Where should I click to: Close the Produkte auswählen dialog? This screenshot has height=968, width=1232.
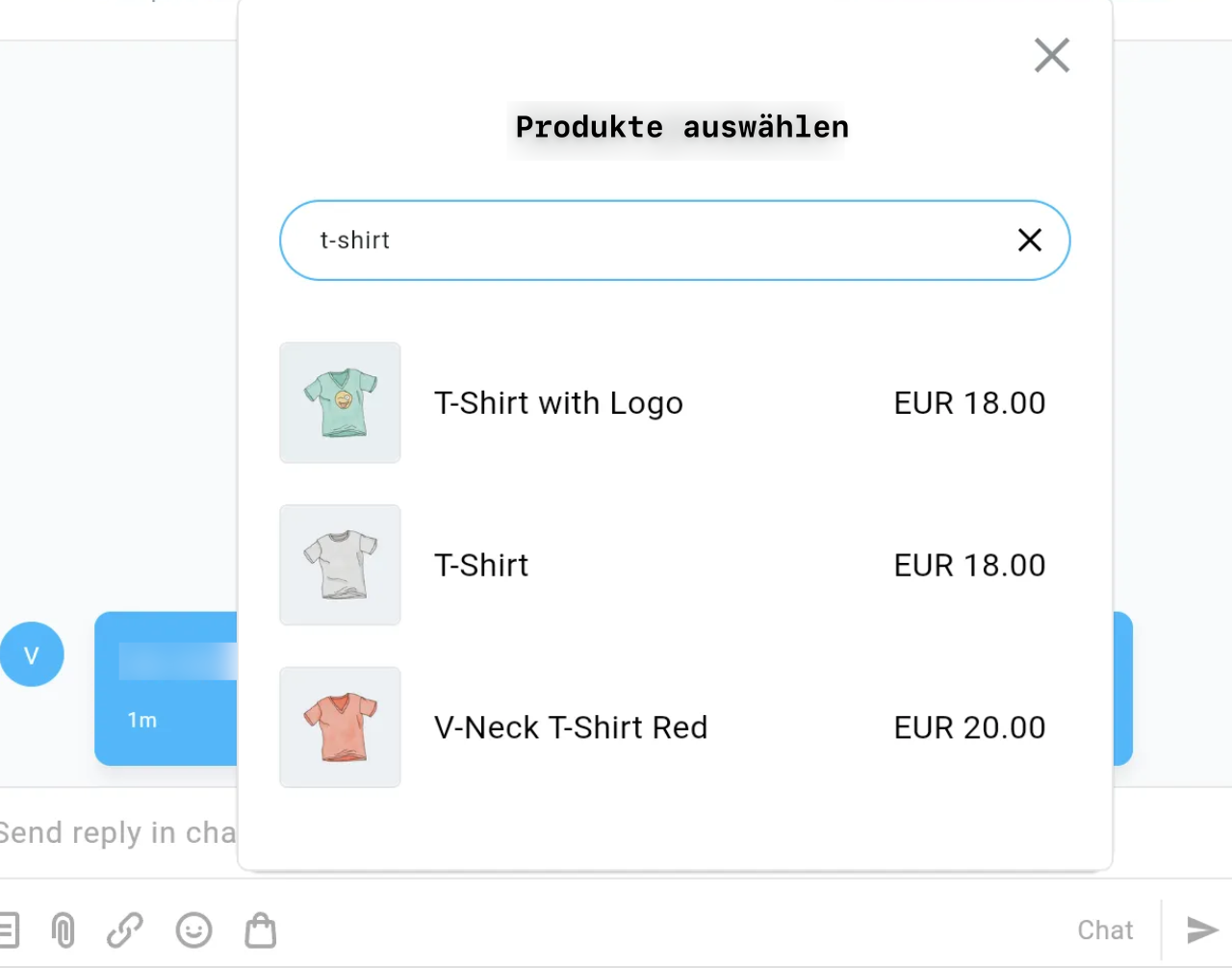pos(1051,55)
